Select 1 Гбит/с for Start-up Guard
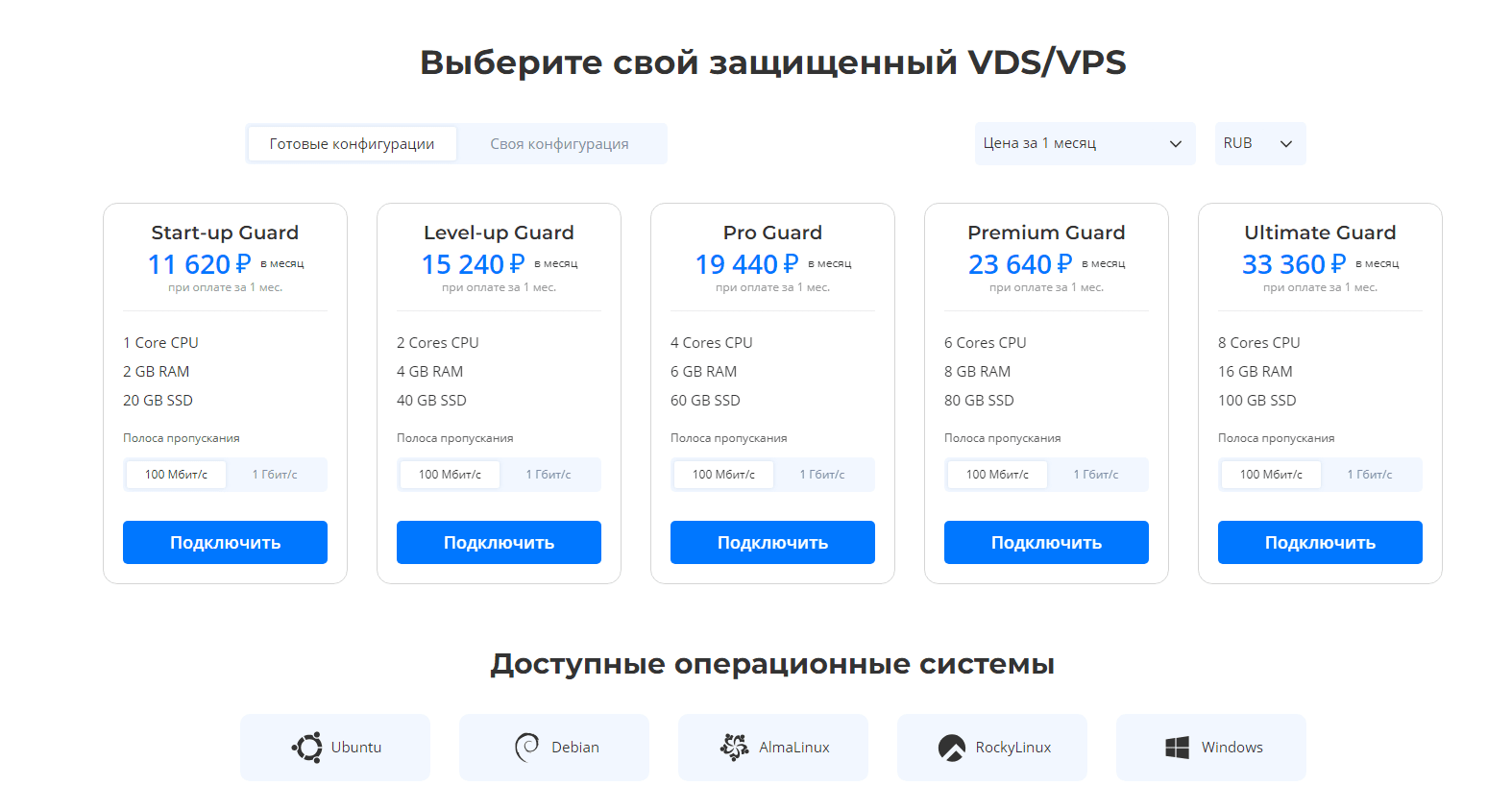Viewport: 1512px width, 786px height. [x=275, y=475]
